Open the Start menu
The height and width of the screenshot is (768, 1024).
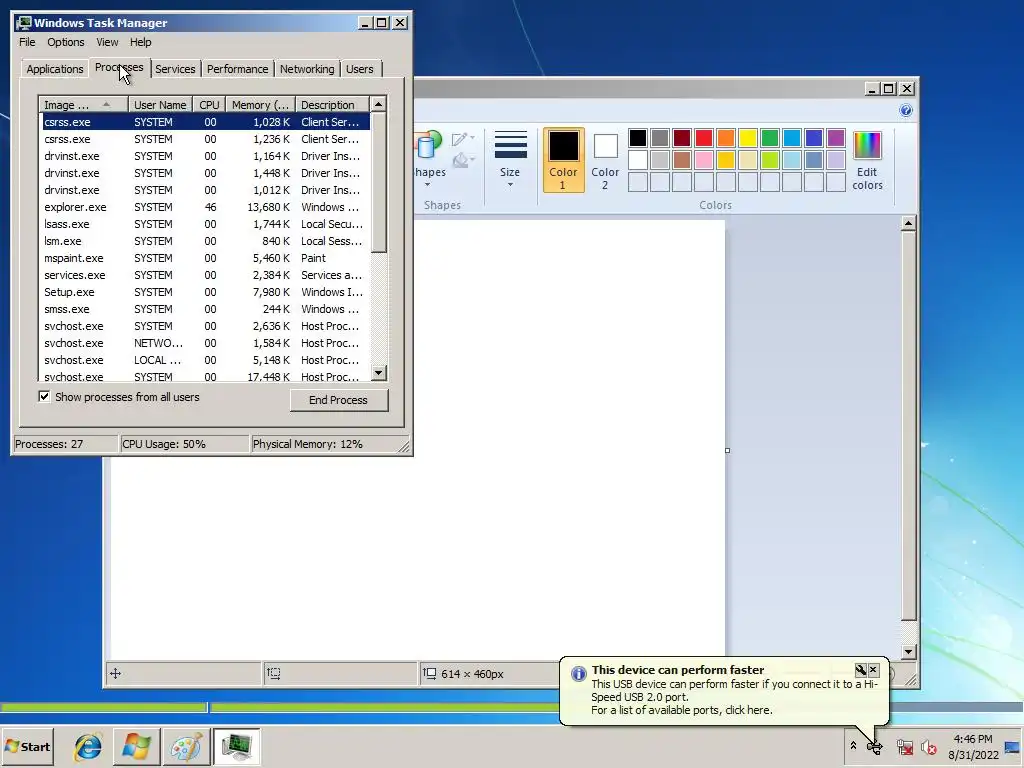[27, 746]
